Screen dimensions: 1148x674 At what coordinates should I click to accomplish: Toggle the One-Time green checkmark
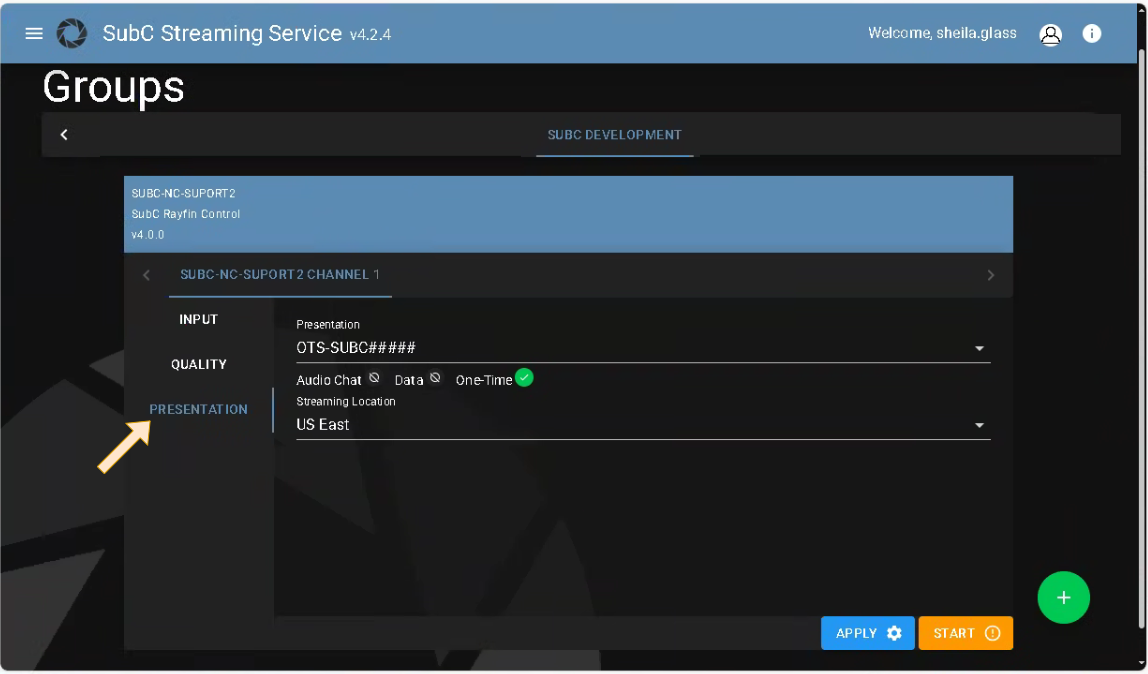pyautogui.click(x=524, y=378)
